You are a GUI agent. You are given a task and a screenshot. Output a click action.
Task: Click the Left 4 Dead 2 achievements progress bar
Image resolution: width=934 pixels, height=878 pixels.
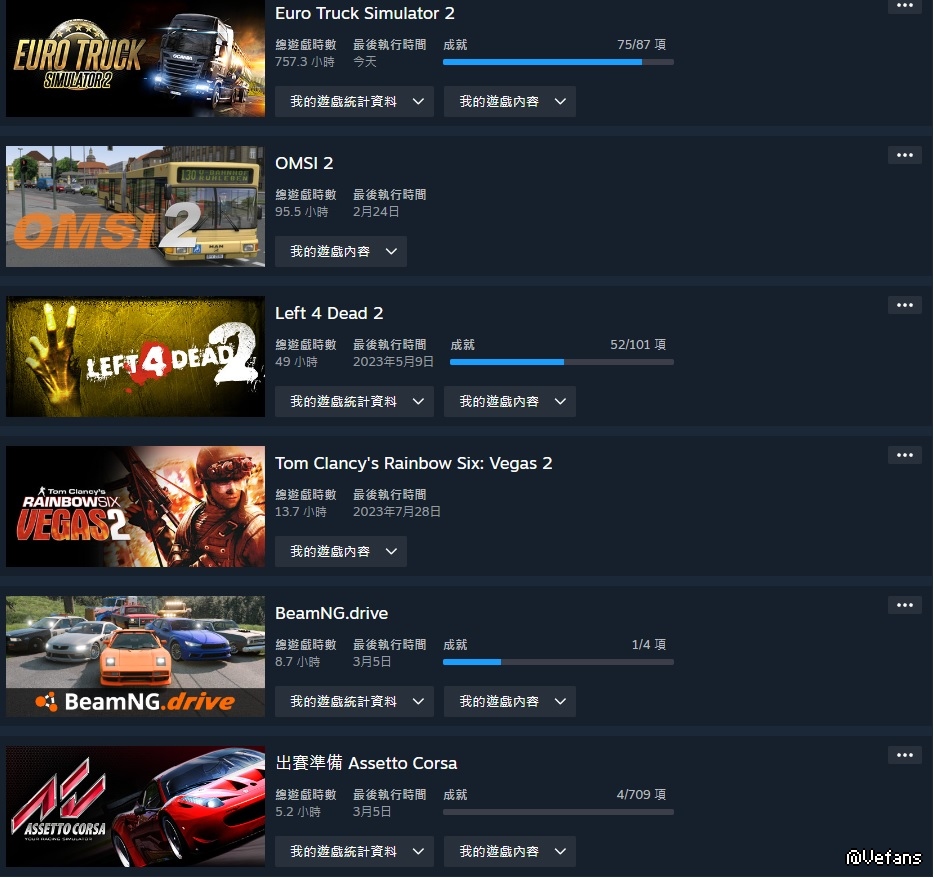(x=562, y=362)
